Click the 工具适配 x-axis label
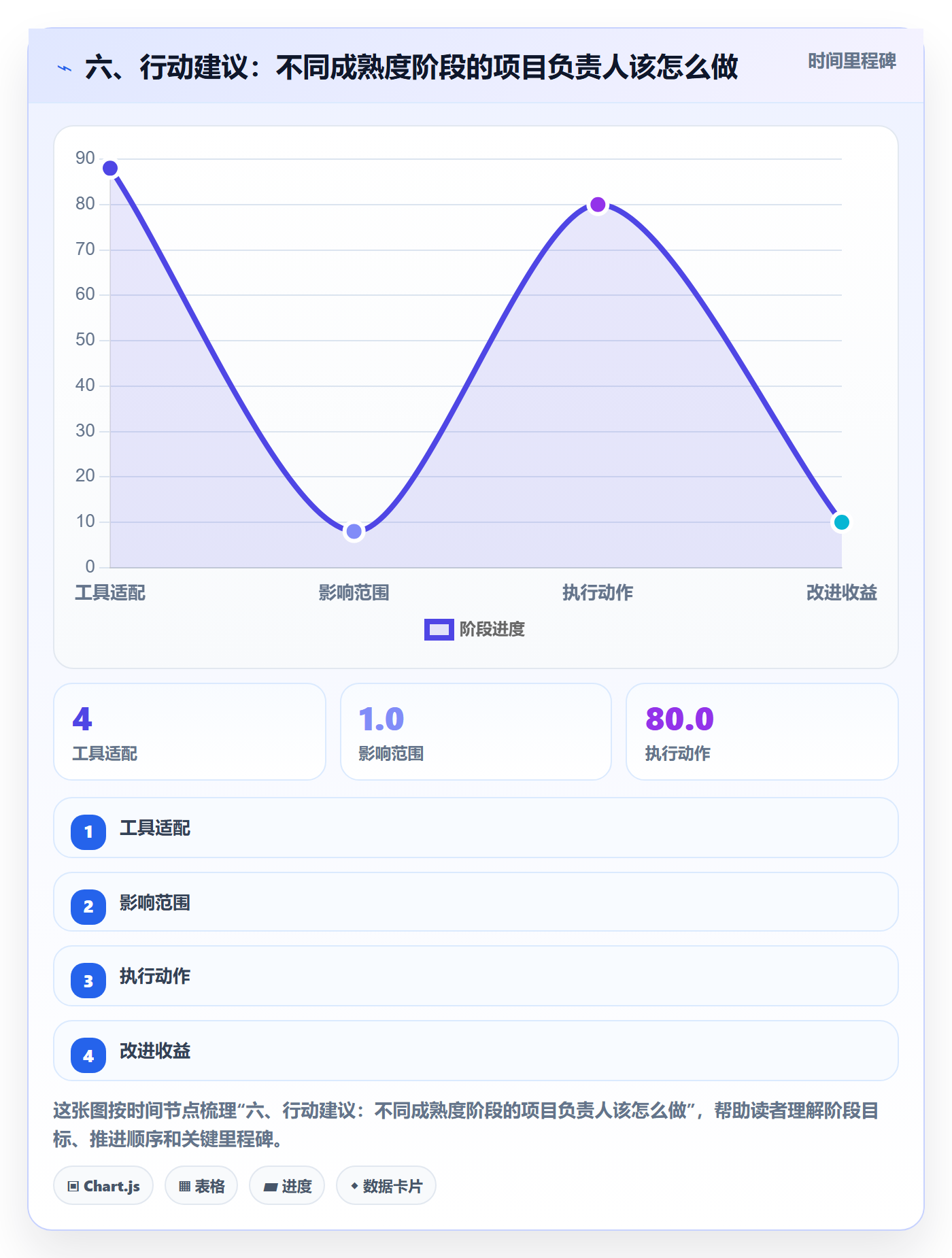Viewport: 952px width, 1258px height. coord(110,593)
